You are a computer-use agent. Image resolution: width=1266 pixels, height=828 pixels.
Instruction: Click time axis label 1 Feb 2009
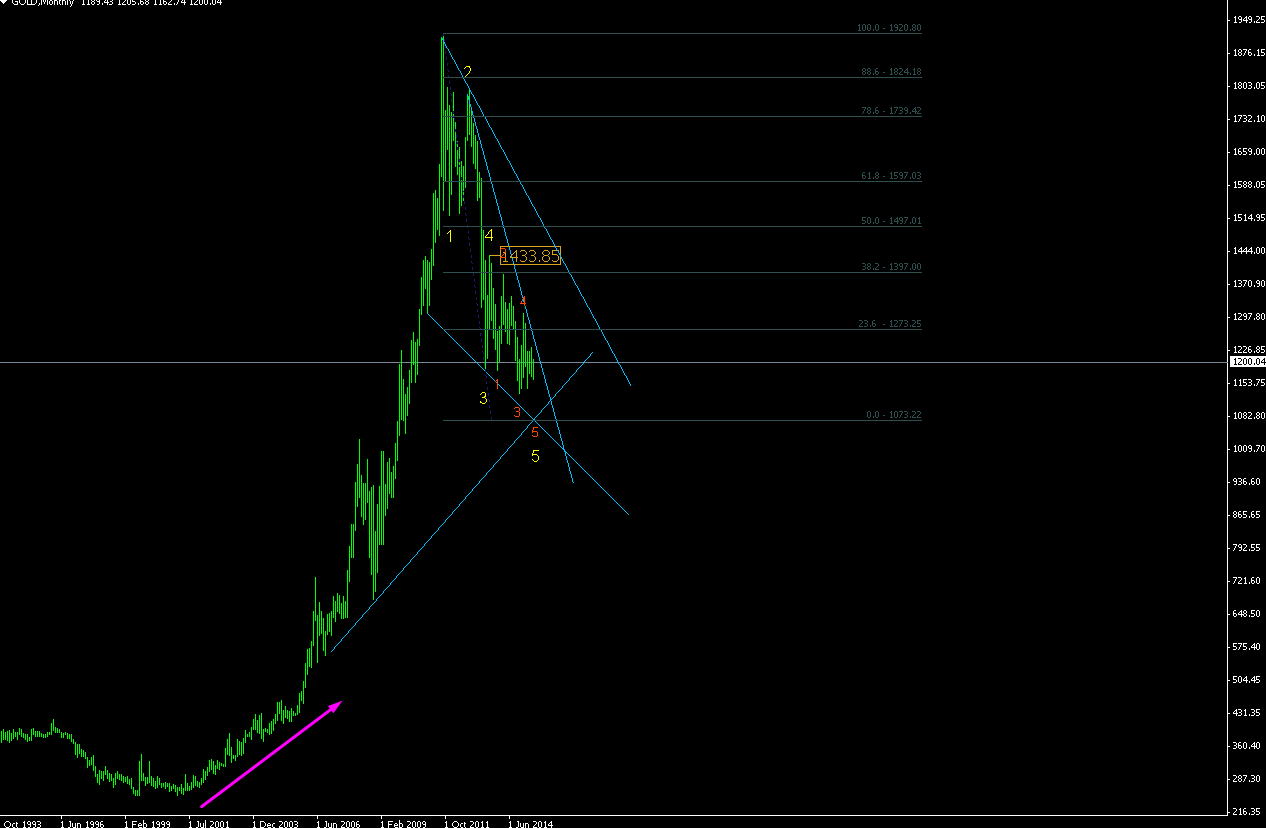[402, 824]
